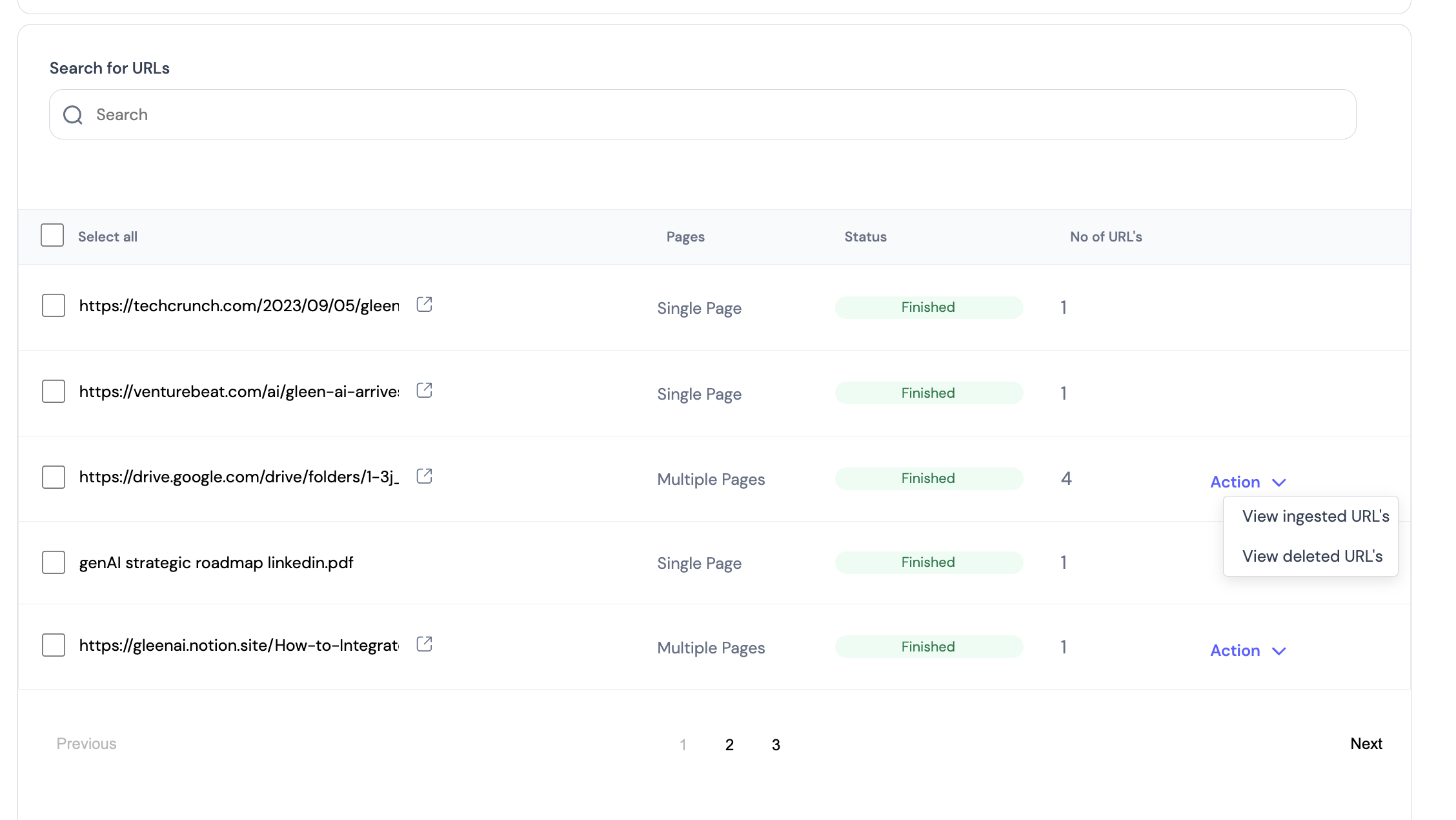The width and height of the screenshot is (1456, 820).
Task: Expand Action dropdown on notion site row
Action: click(1235, 651)
